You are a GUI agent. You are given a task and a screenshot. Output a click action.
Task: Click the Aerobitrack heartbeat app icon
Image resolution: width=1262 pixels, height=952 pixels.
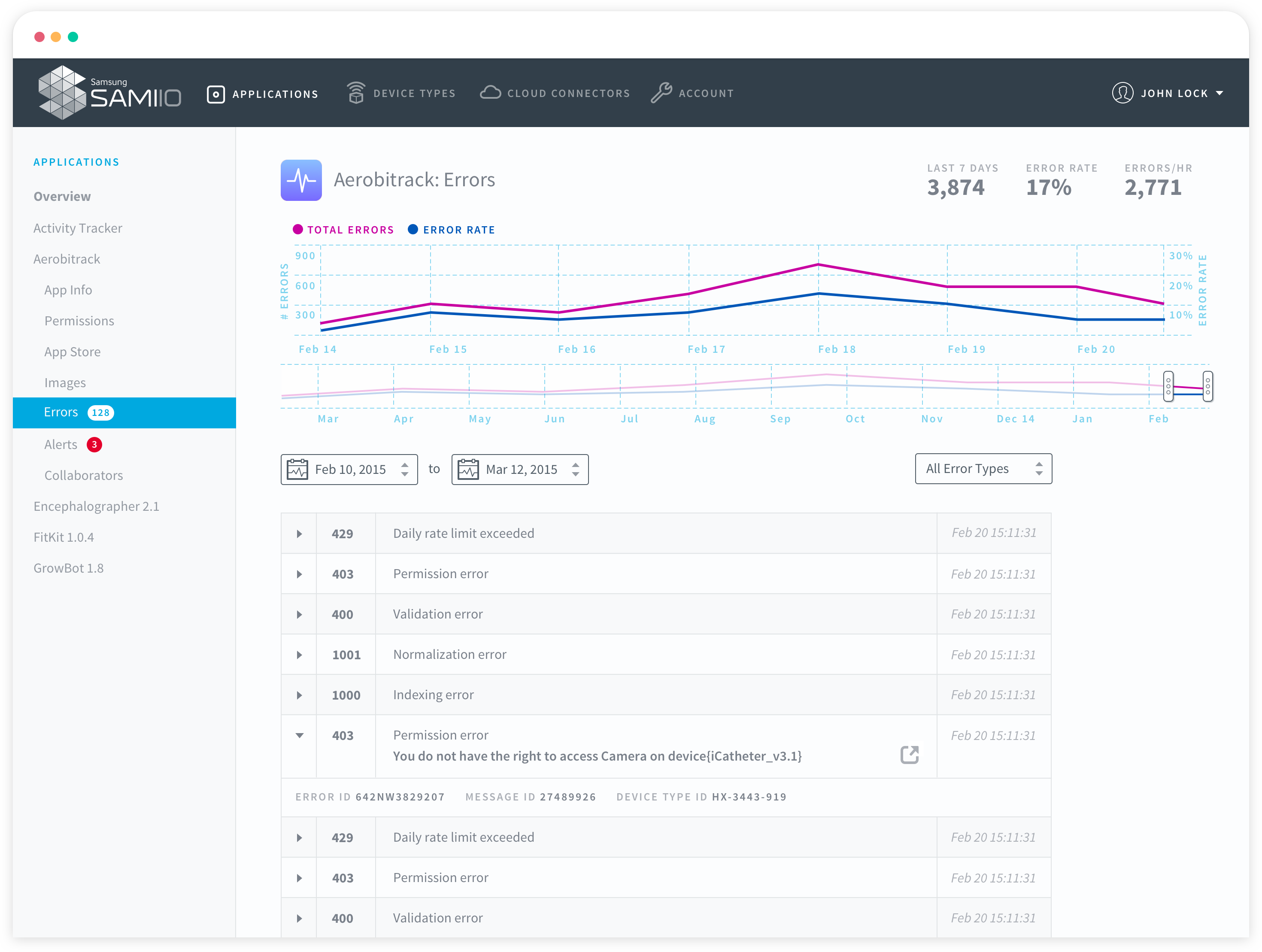pos(301,180)
